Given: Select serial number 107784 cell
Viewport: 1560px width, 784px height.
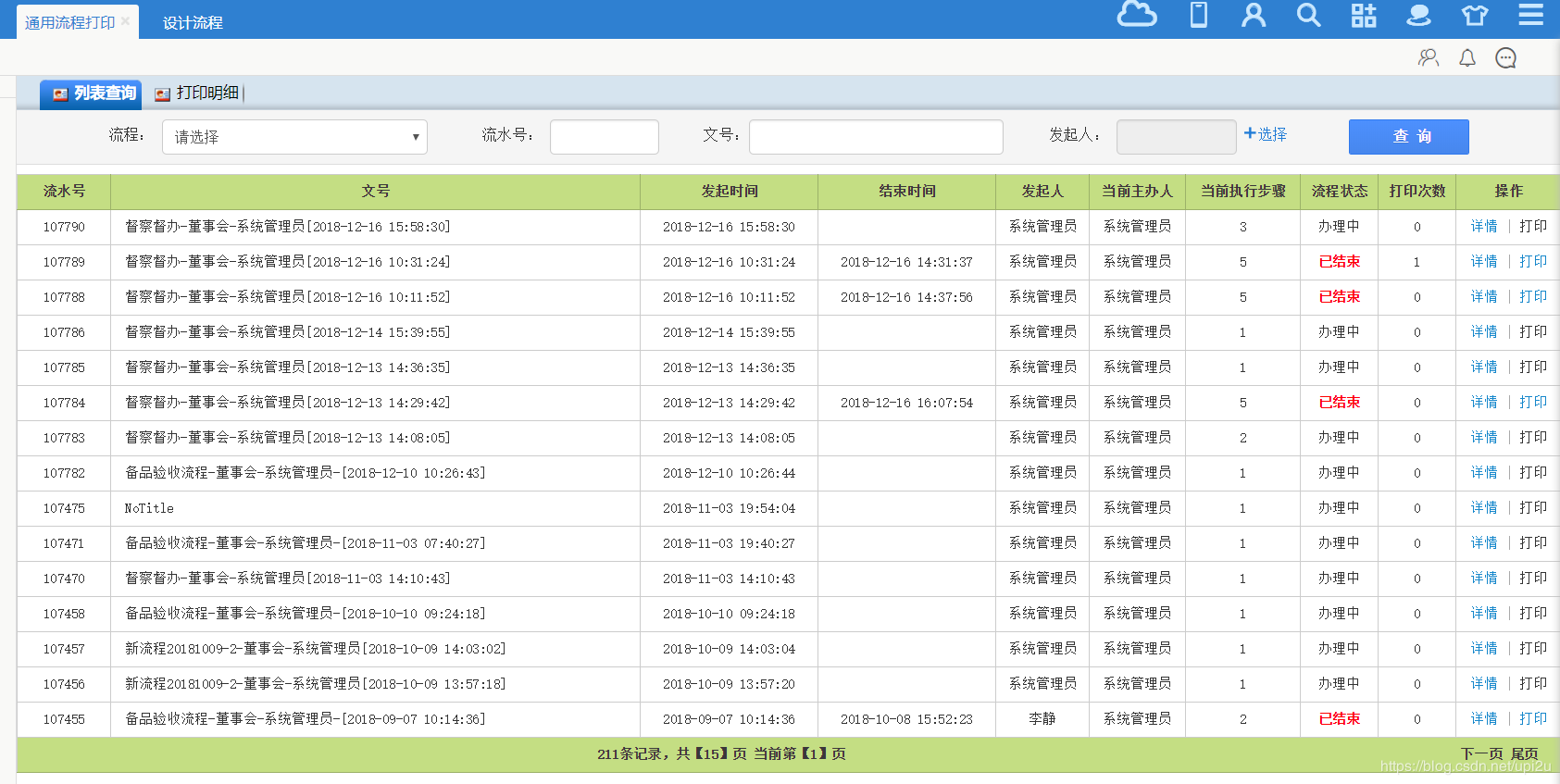Looking at the screenshot, I should point(64,403).
